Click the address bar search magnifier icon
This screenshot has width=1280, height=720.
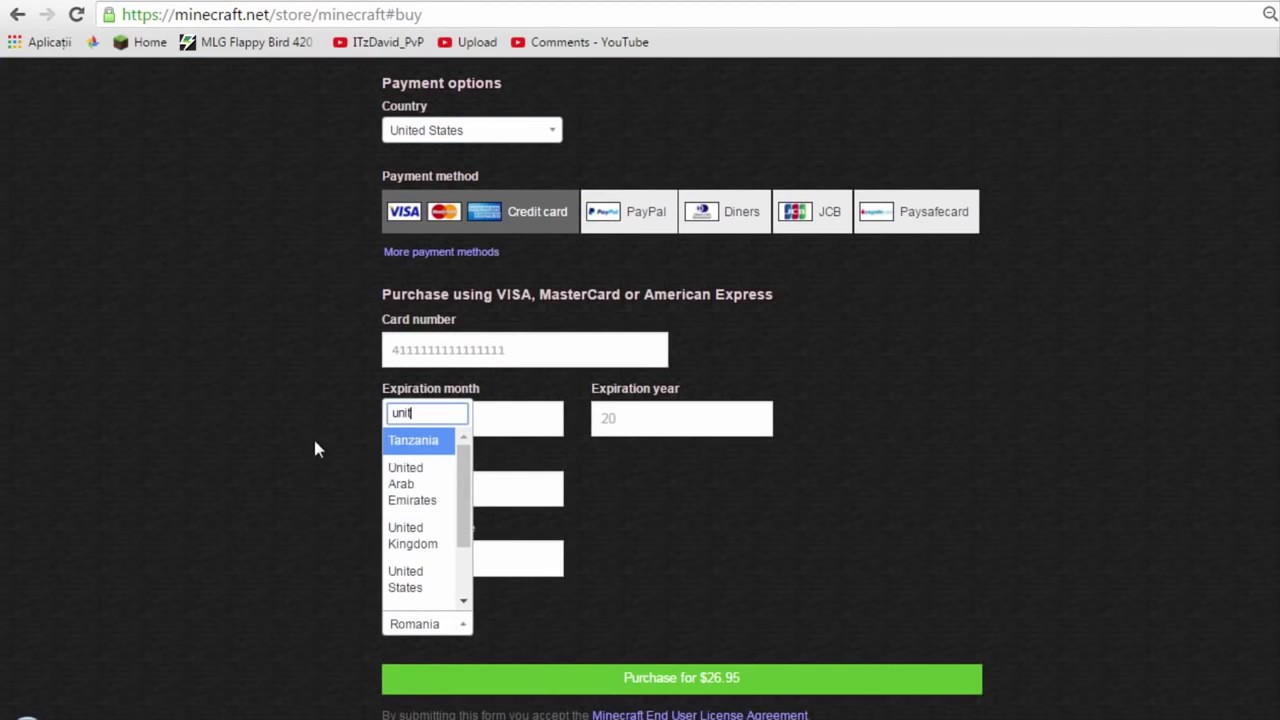(x=1270, y=14)
